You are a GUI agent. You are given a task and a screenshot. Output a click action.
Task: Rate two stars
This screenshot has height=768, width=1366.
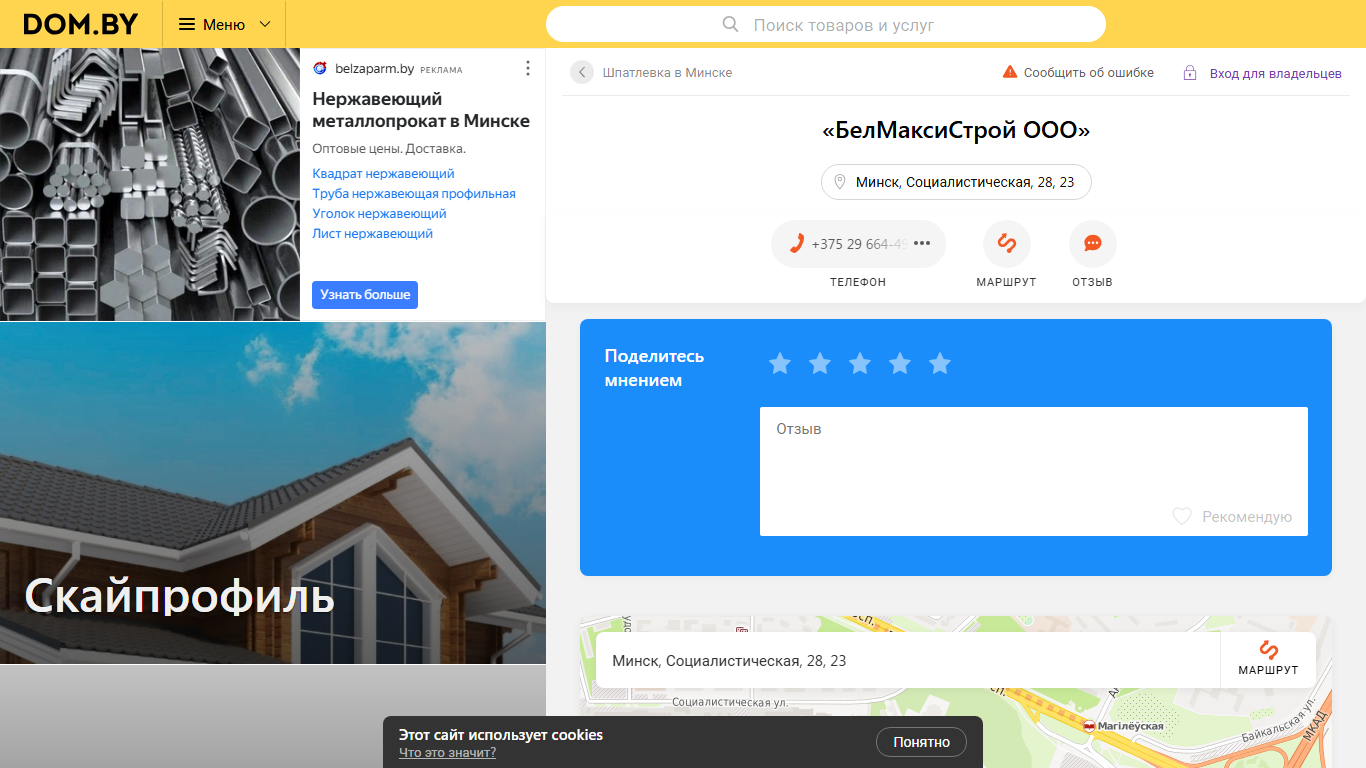coord(820,363)
